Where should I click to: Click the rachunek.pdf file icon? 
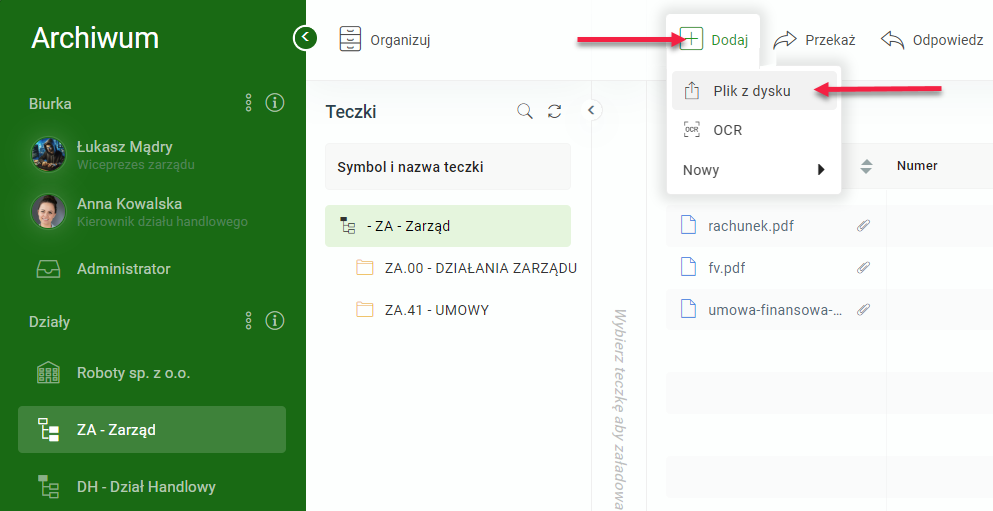coord(688,225)
